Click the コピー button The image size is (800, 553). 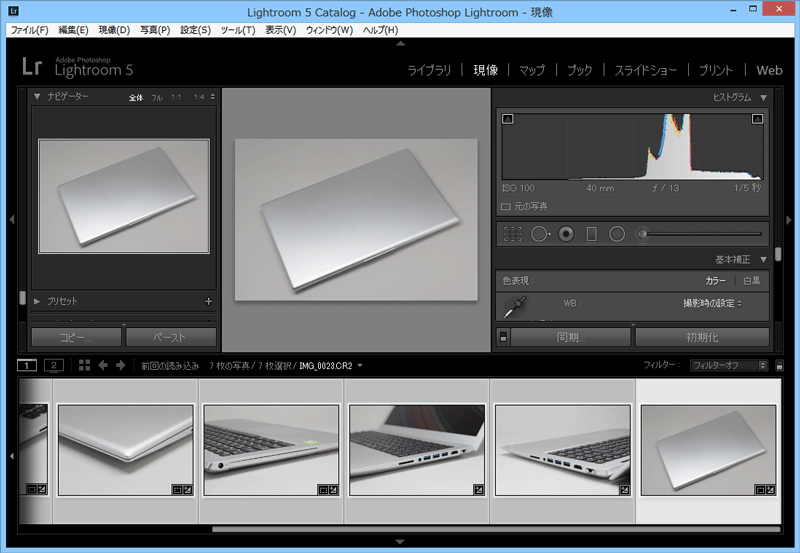76,337
